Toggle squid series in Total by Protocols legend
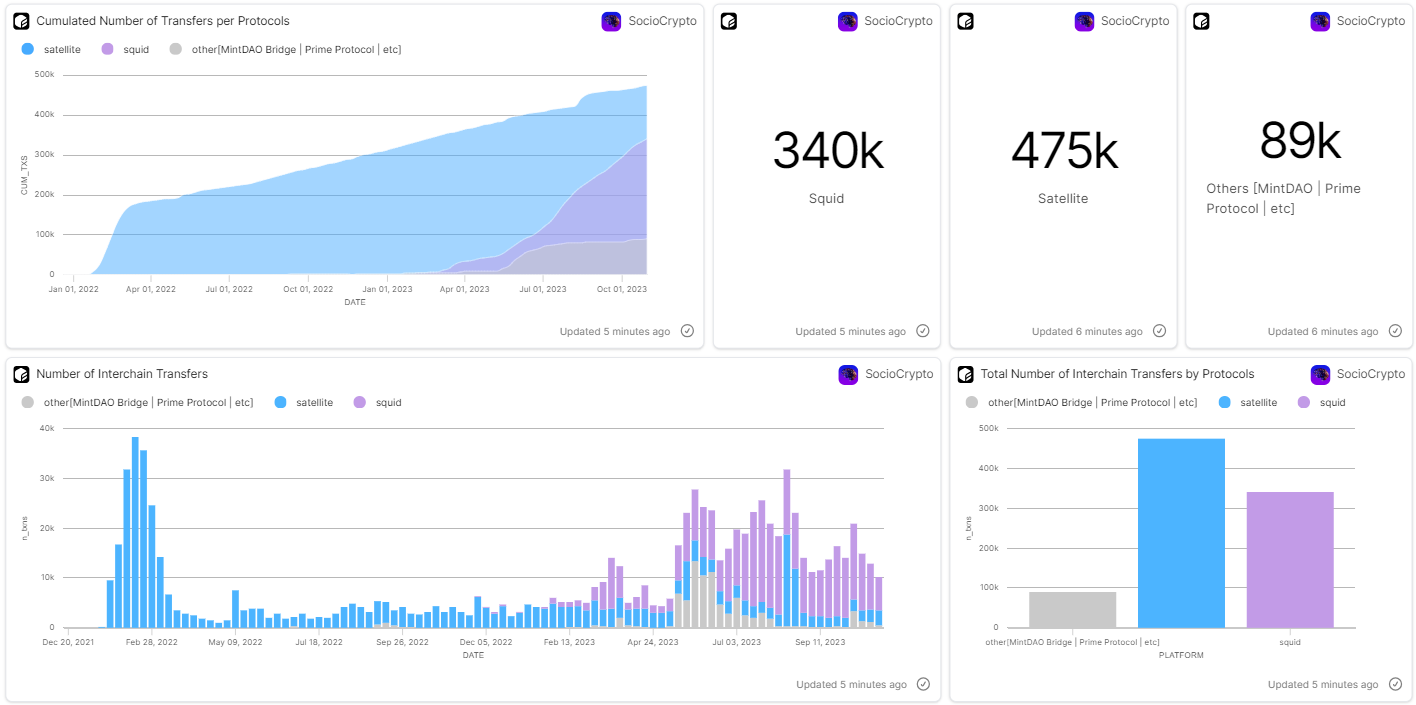 click(x=1321, y=402)
